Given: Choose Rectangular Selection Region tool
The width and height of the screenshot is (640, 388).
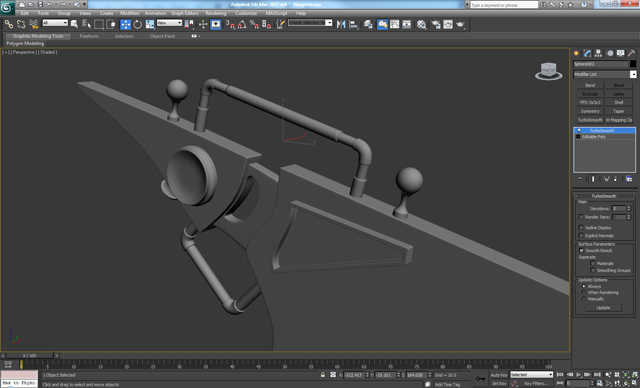Looking at the screenshot, I should 98,24.
